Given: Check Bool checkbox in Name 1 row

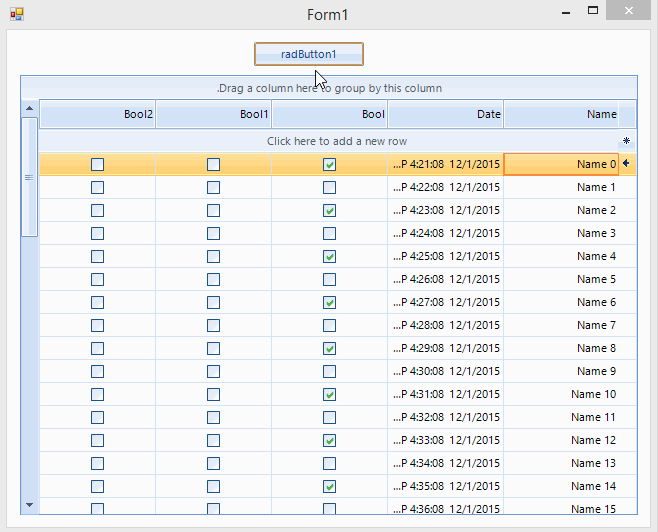Looking at the screenshot, I should pyautogui.click(x=329, y=188).
